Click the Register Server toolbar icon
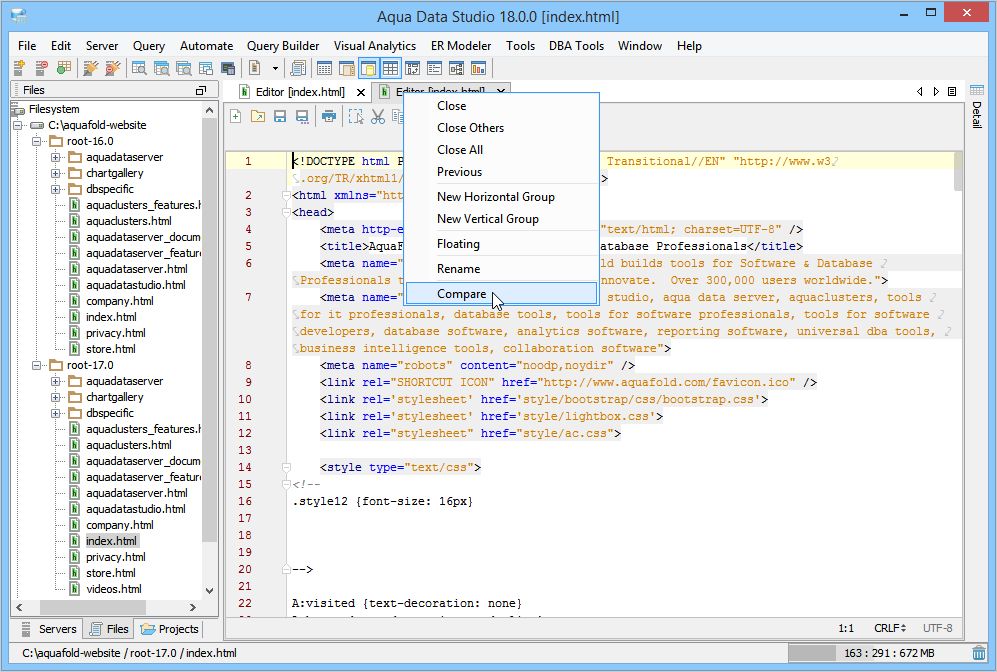 tap(19, 68)
